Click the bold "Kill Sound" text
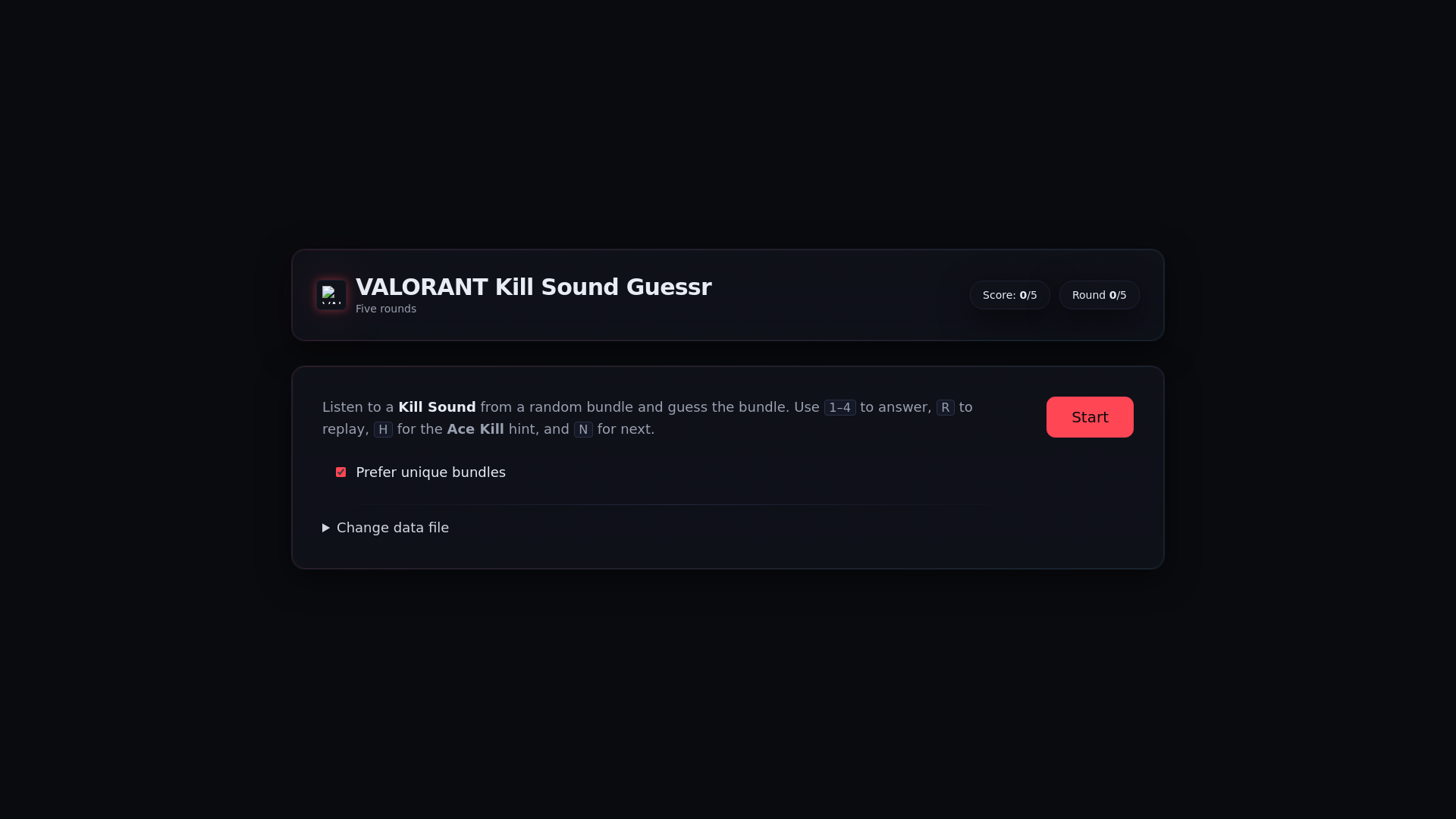Screen dimensions: 1456x819 point(437,407)
